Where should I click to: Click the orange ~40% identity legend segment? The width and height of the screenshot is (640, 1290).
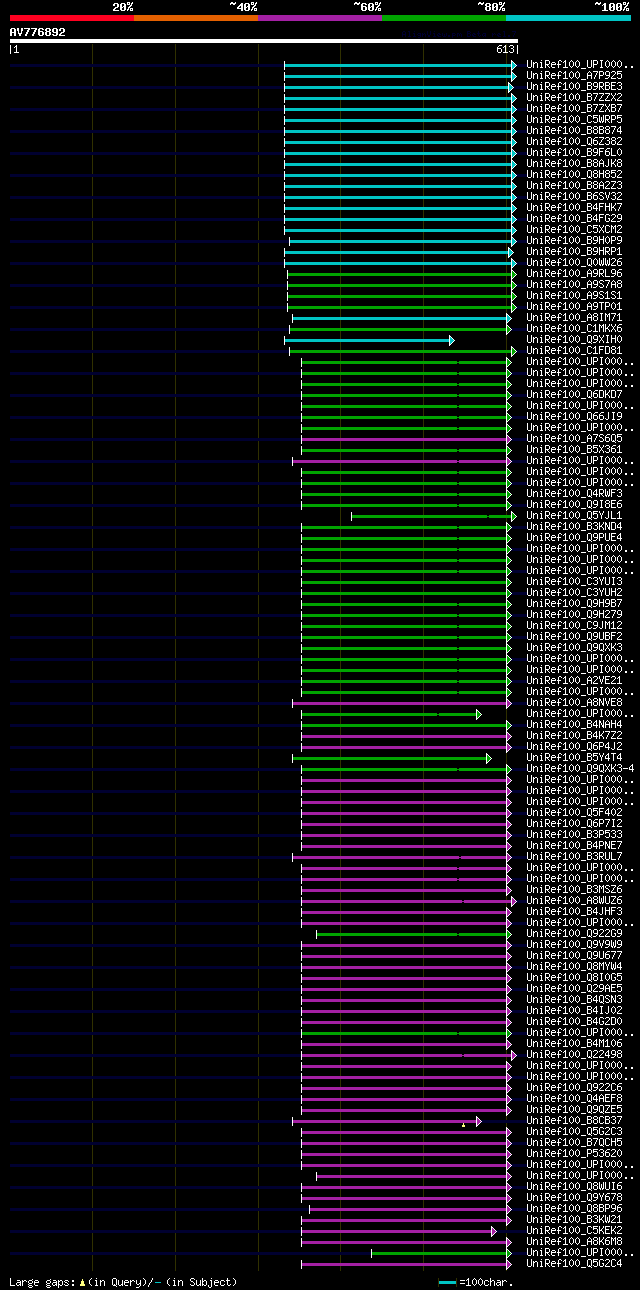pyautogui.click(x=196, y=17)
